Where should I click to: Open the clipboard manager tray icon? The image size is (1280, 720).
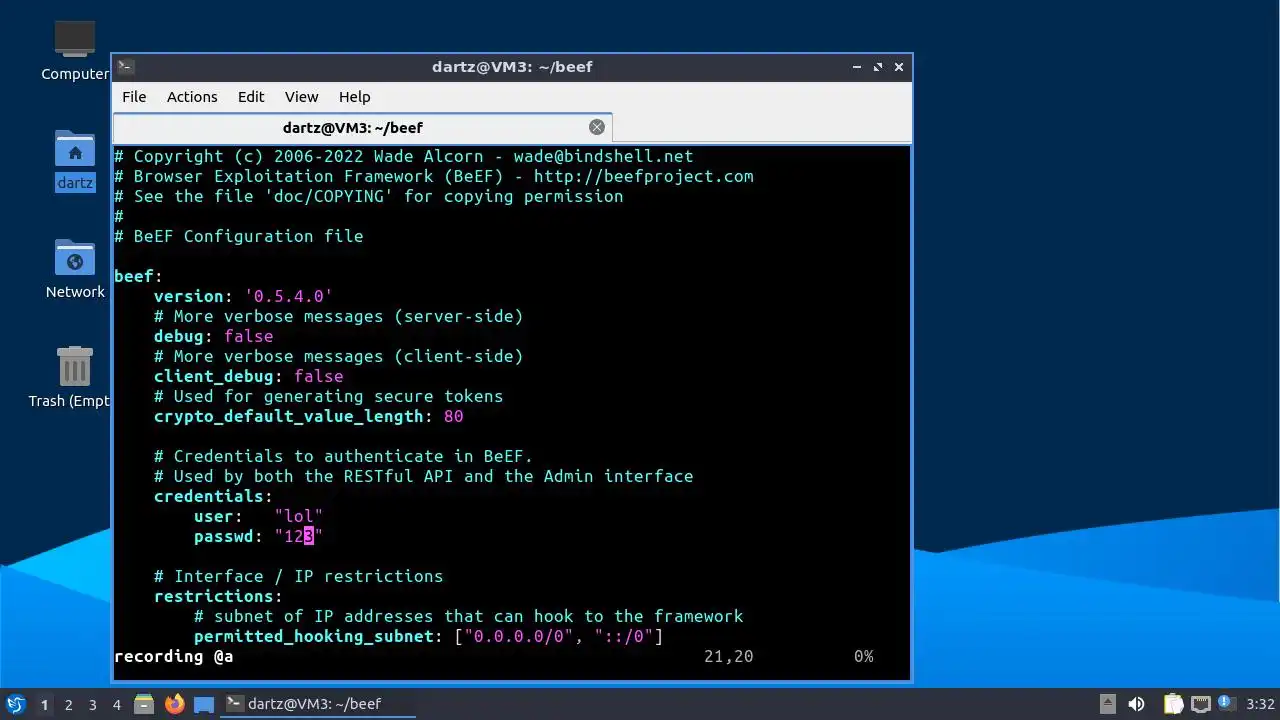tap(1172, 704)
